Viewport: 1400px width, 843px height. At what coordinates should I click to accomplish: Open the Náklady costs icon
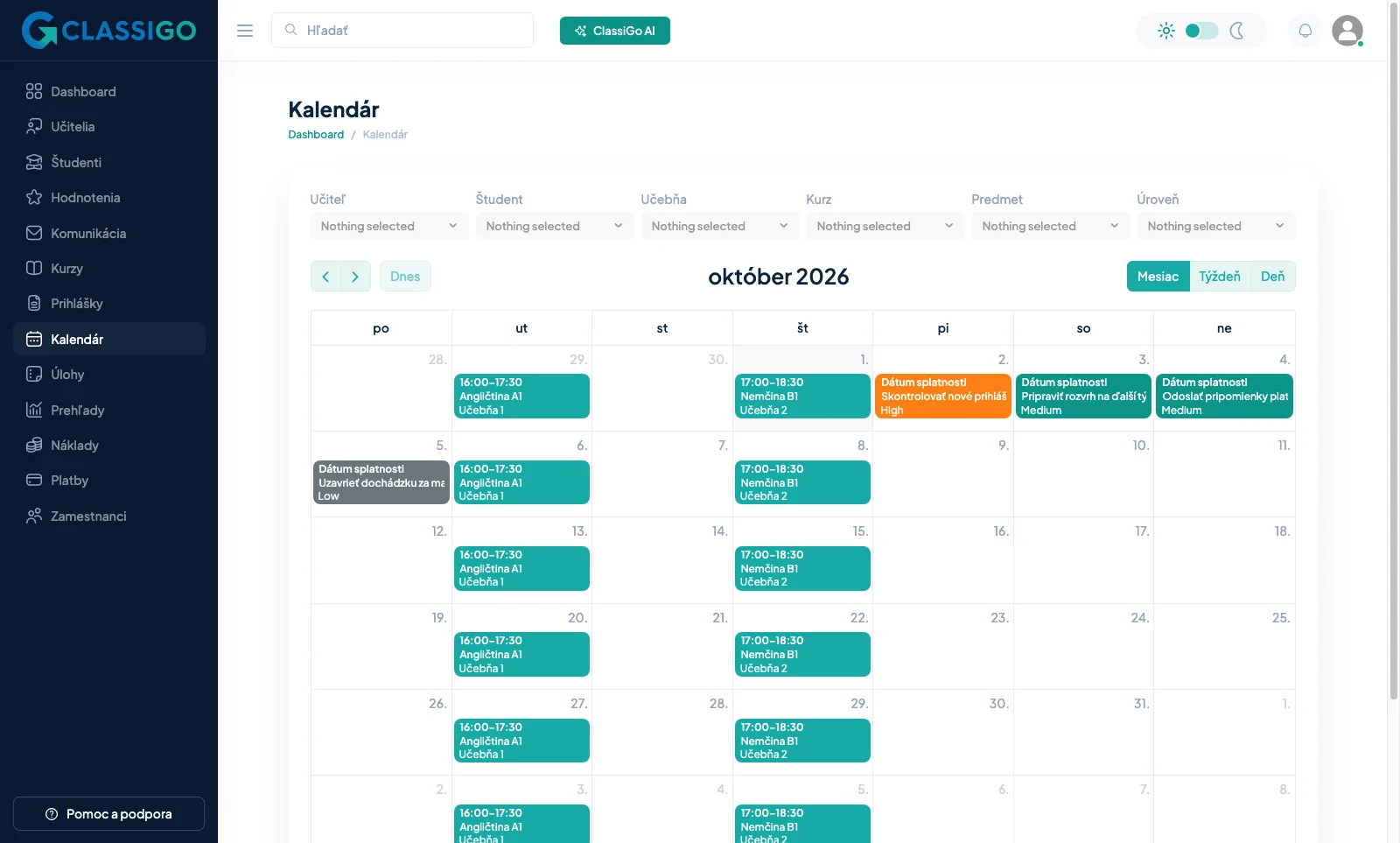(34, 445)
